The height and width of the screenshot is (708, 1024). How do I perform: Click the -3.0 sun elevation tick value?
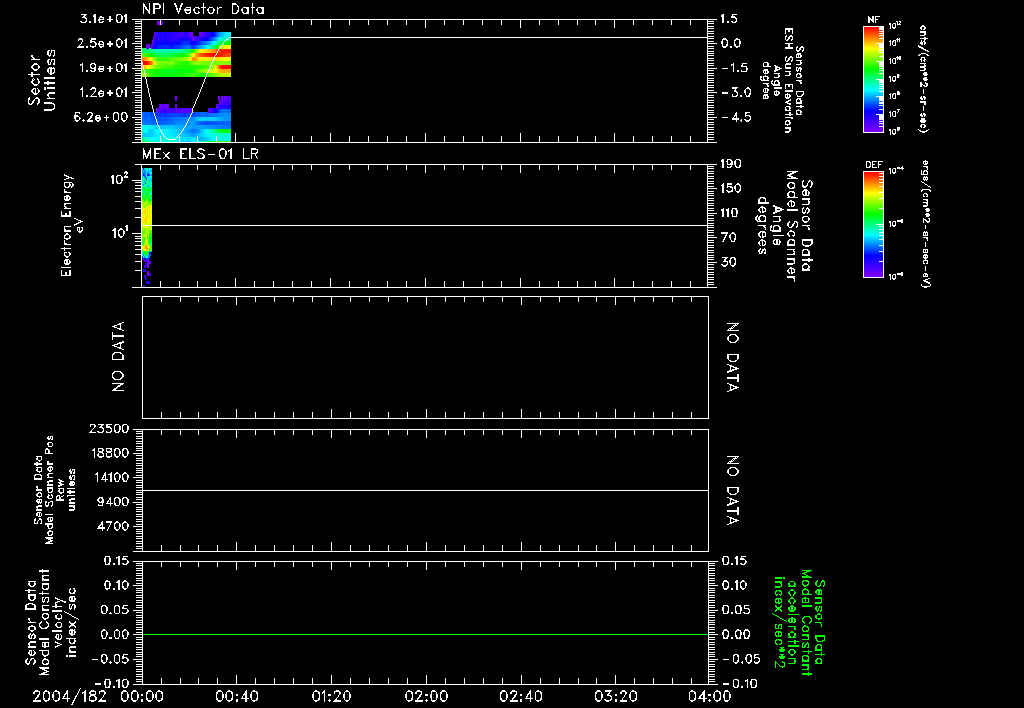736,93
